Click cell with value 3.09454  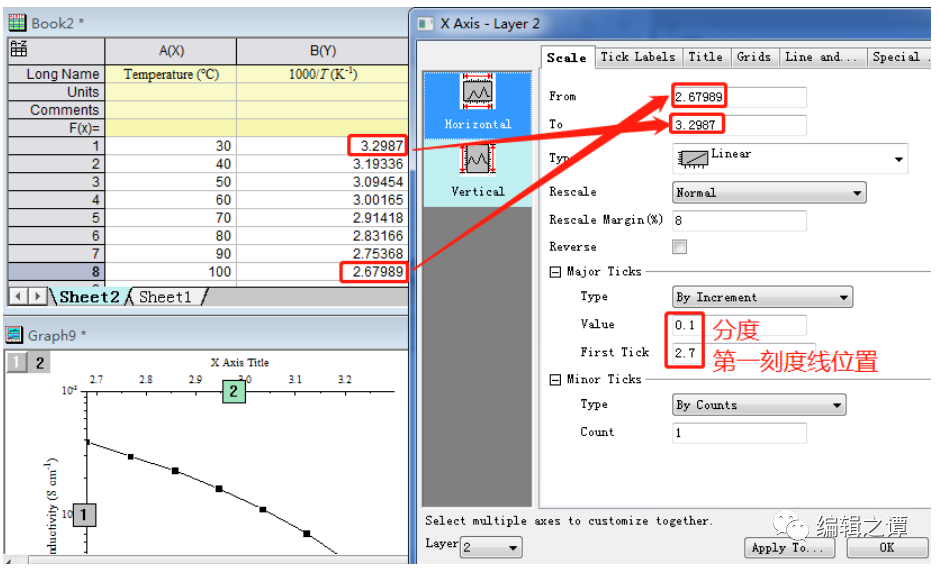click(322, 182)
